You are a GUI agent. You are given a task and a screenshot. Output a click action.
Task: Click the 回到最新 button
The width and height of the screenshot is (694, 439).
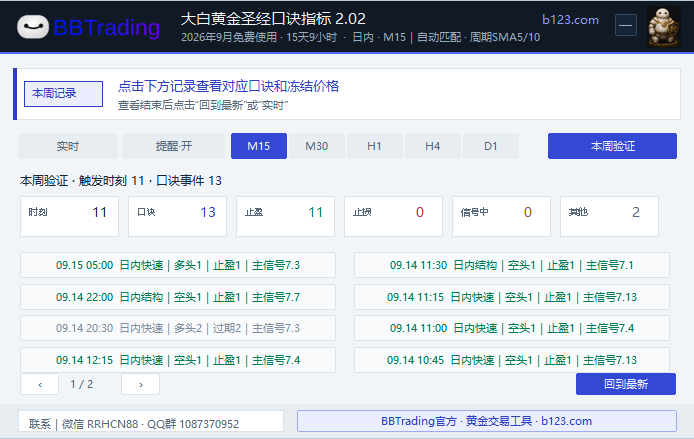click(x=626, y=384)
